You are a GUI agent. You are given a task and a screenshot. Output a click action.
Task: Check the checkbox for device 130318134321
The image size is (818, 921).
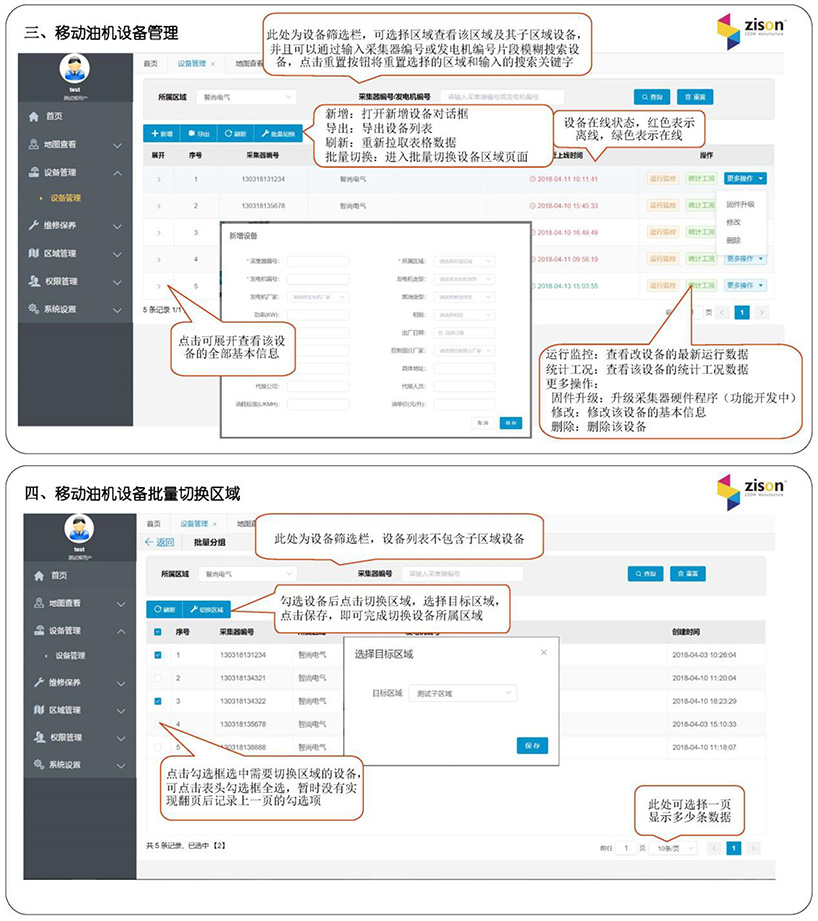[157, 678]
